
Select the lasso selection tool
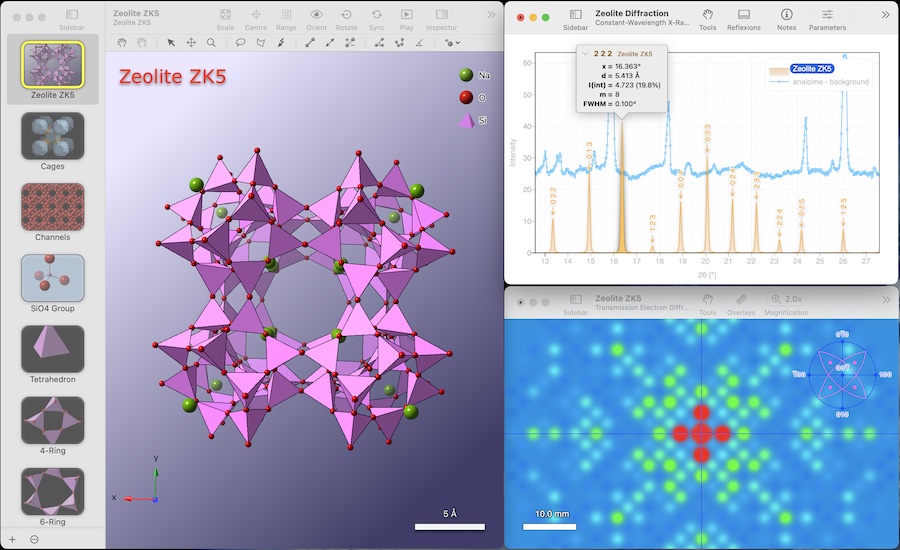tap(240, 42)
